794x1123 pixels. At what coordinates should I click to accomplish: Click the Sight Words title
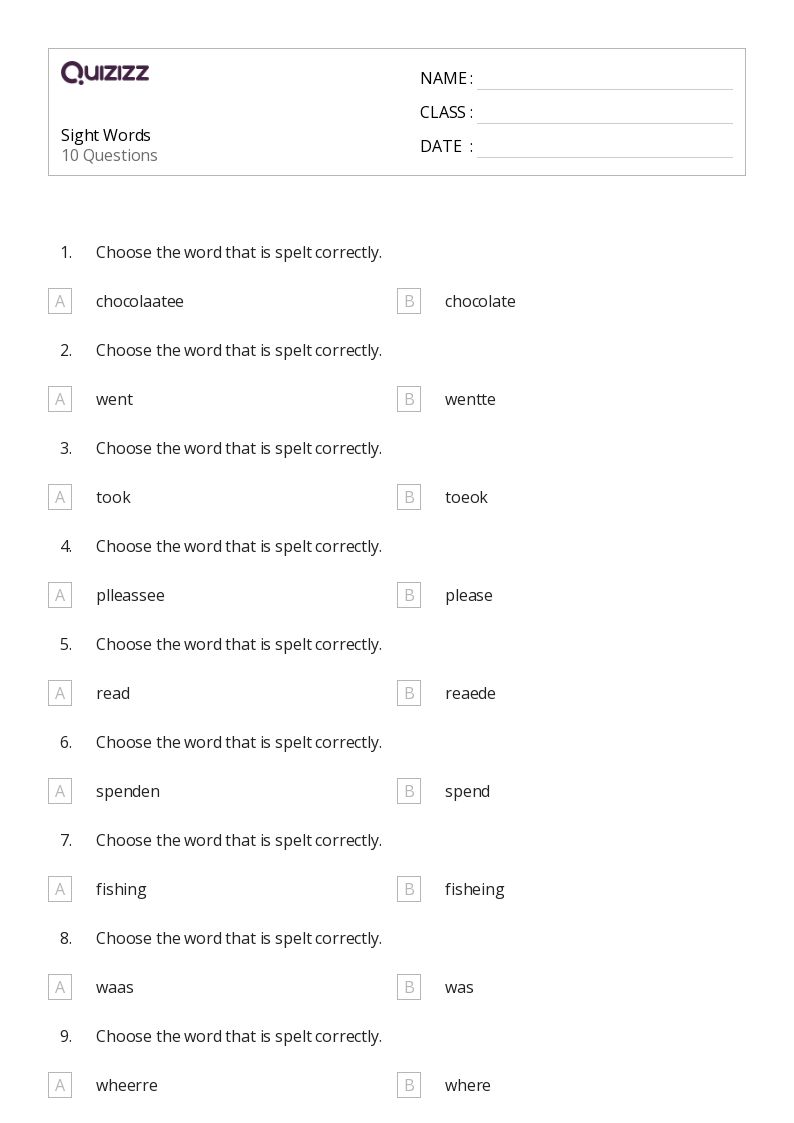point(106,135)
